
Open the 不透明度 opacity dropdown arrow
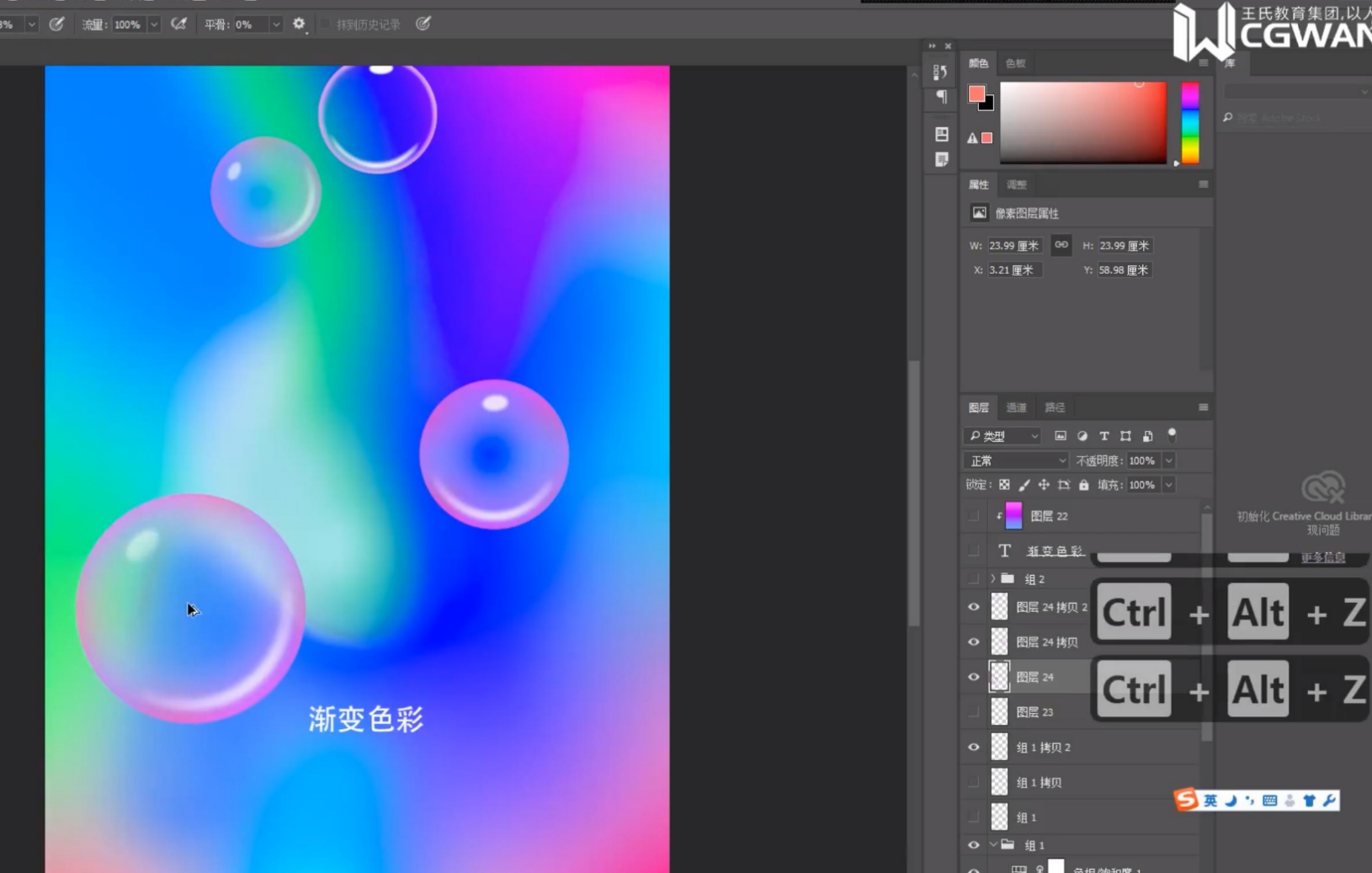(x=1168, y=460)
